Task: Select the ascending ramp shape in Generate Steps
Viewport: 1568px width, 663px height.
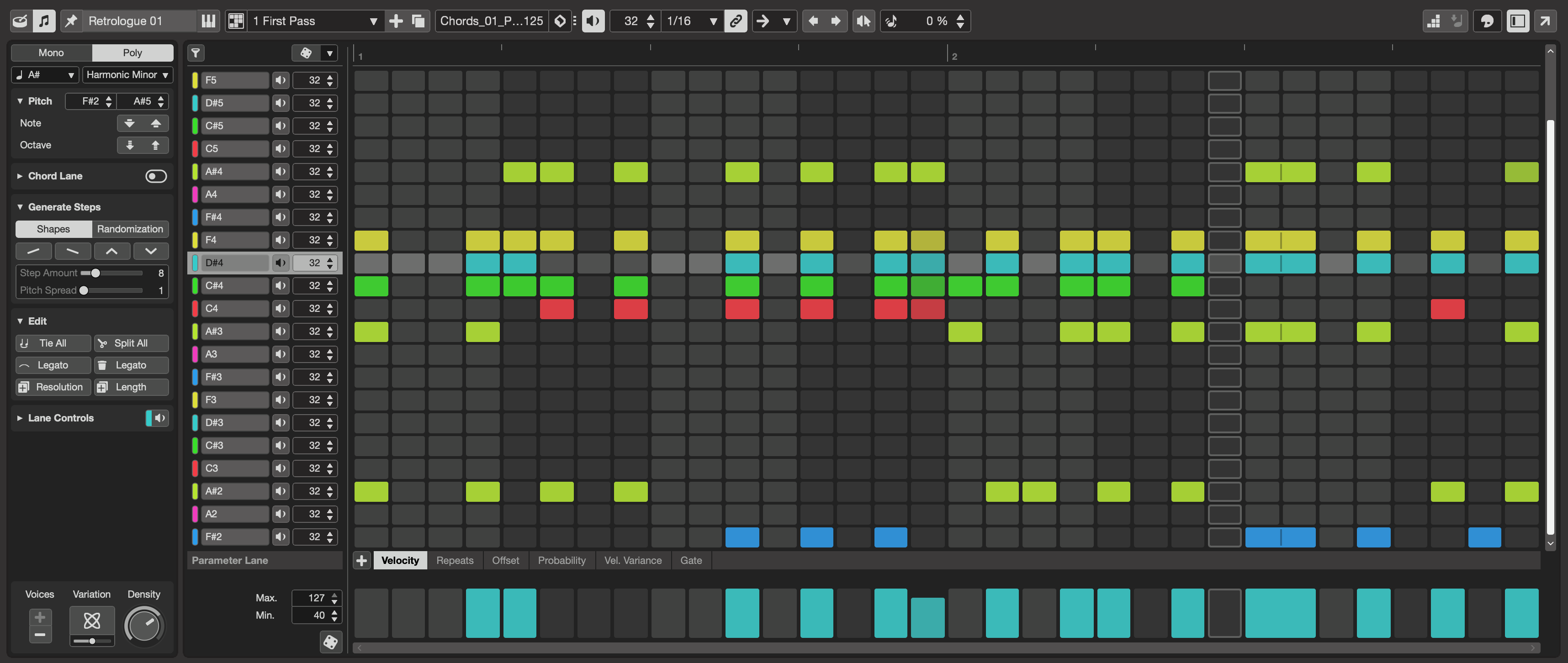Action: (x=34, y=251)
